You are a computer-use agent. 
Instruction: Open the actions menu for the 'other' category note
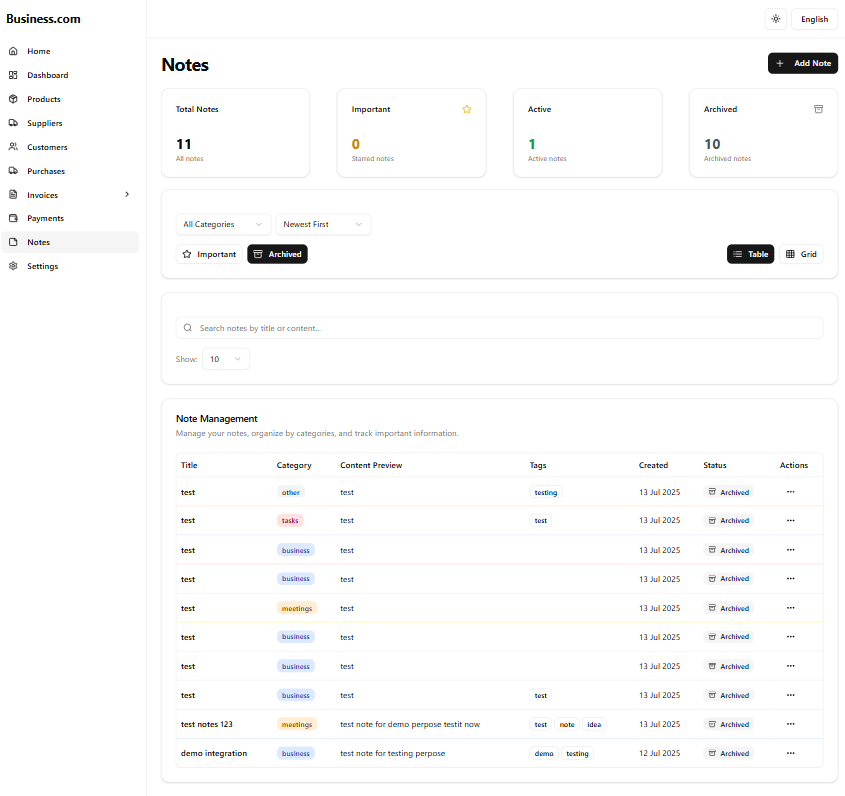[x=791, y=492]
